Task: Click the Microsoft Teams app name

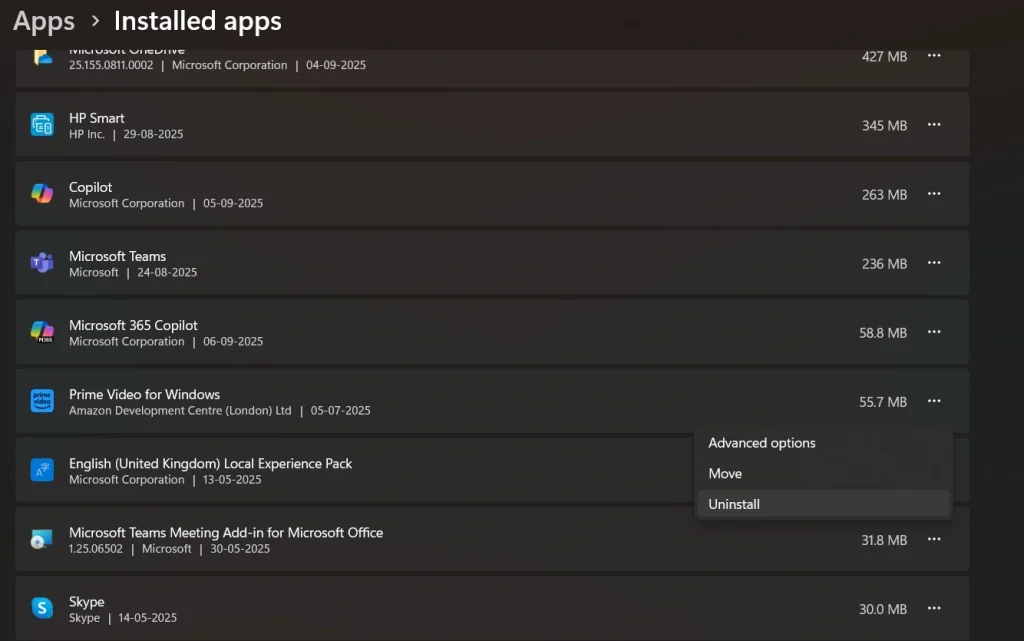Action: click(x=118, y=257)
